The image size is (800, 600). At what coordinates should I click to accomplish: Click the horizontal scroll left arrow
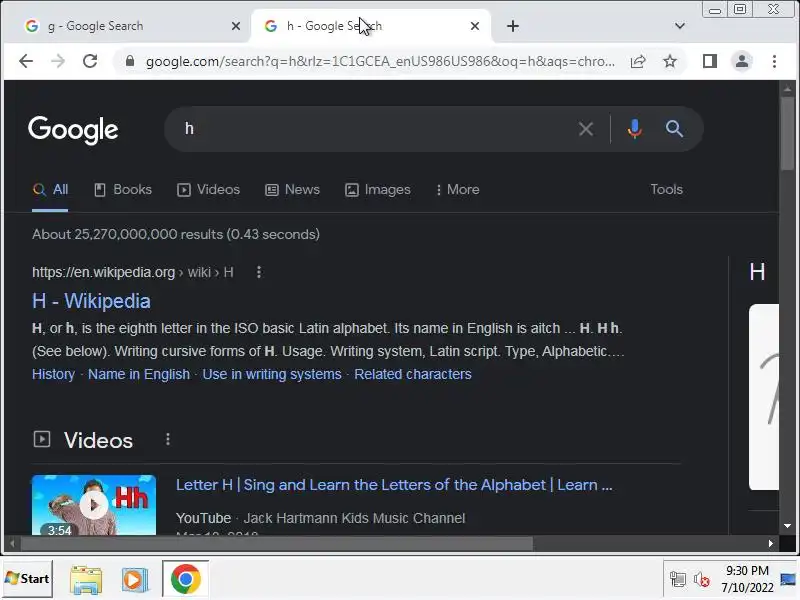tap(12, 544)
